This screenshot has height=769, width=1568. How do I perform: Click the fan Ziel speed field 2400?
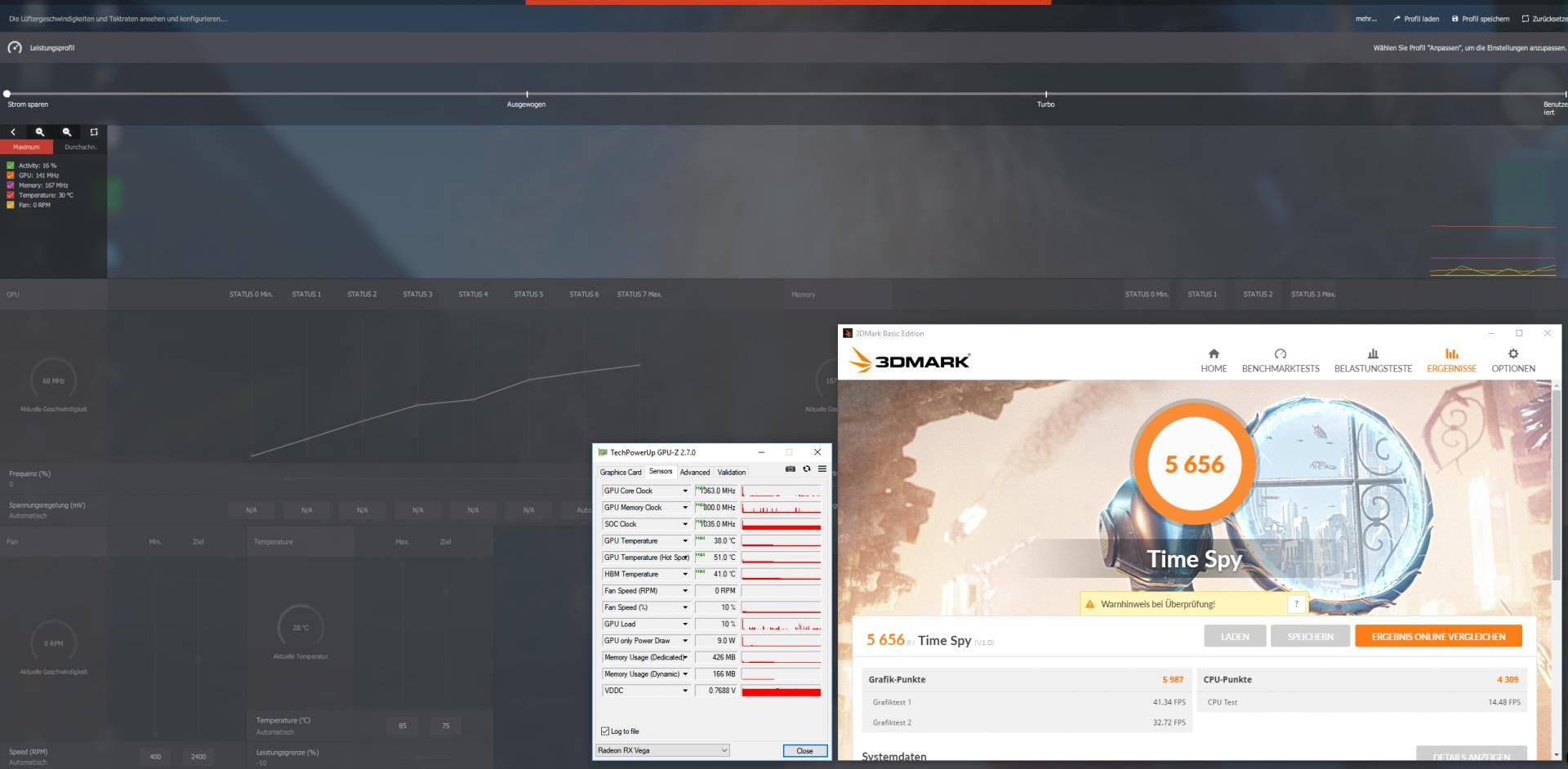tap(198, 757)
